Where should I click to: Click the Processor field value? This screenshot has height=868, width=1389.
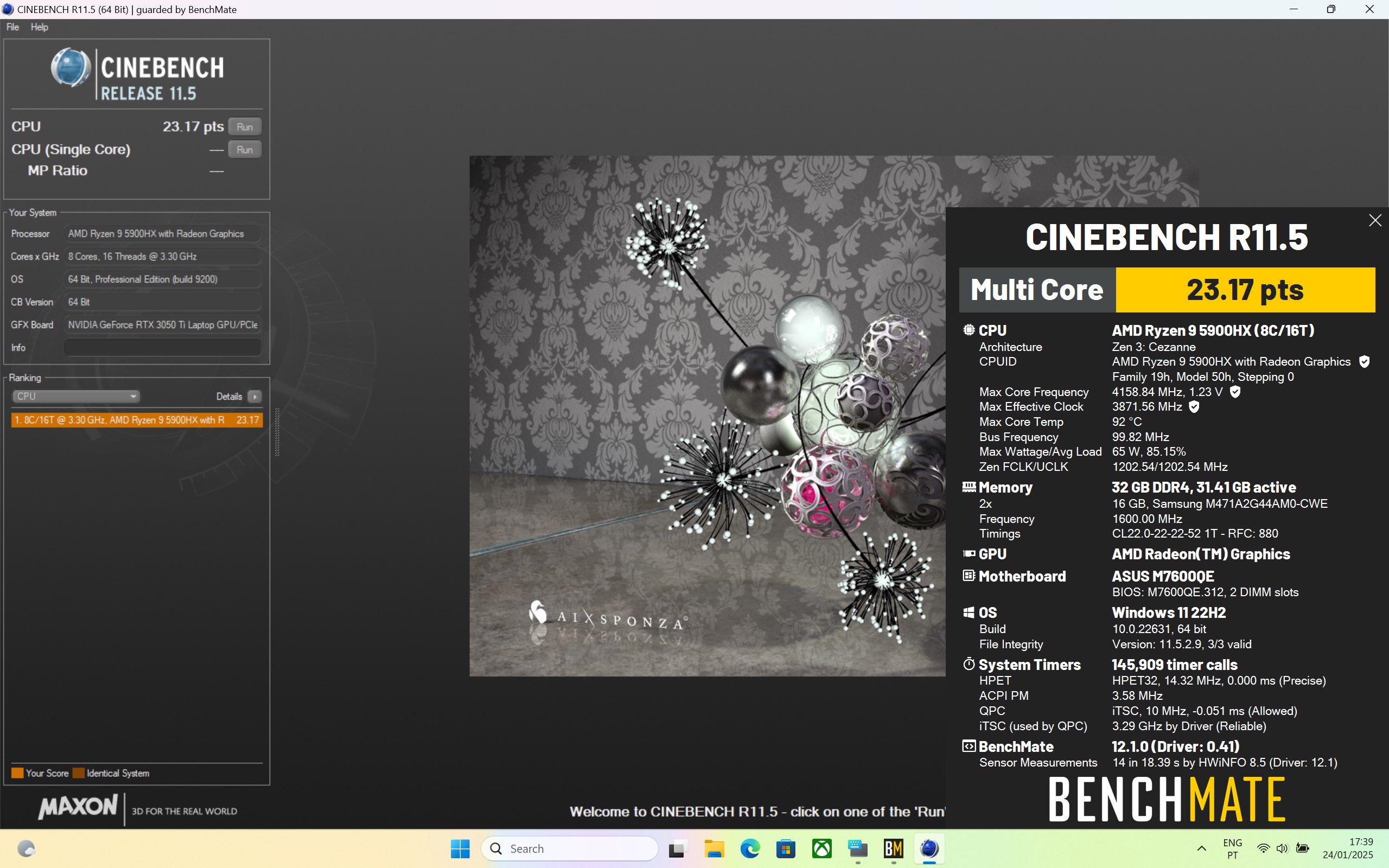point(162,234)
